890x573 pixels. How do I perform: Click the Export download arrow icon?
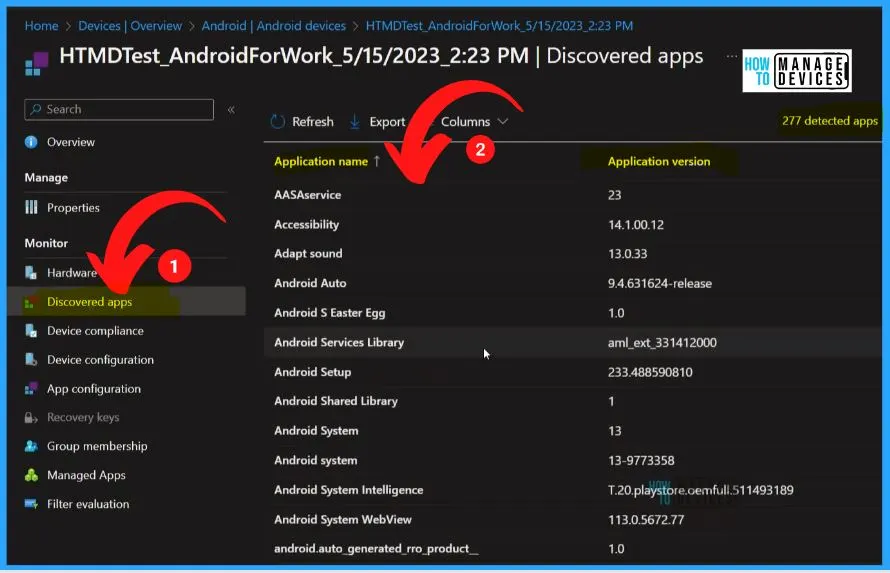coord(355,121)
